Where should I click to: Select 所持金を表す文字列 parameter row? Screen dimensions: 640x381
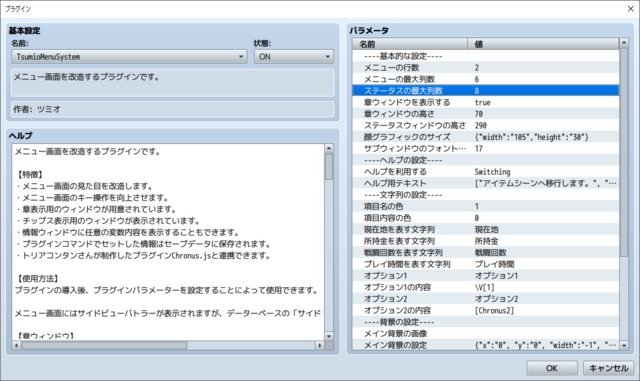click(486, 241)
